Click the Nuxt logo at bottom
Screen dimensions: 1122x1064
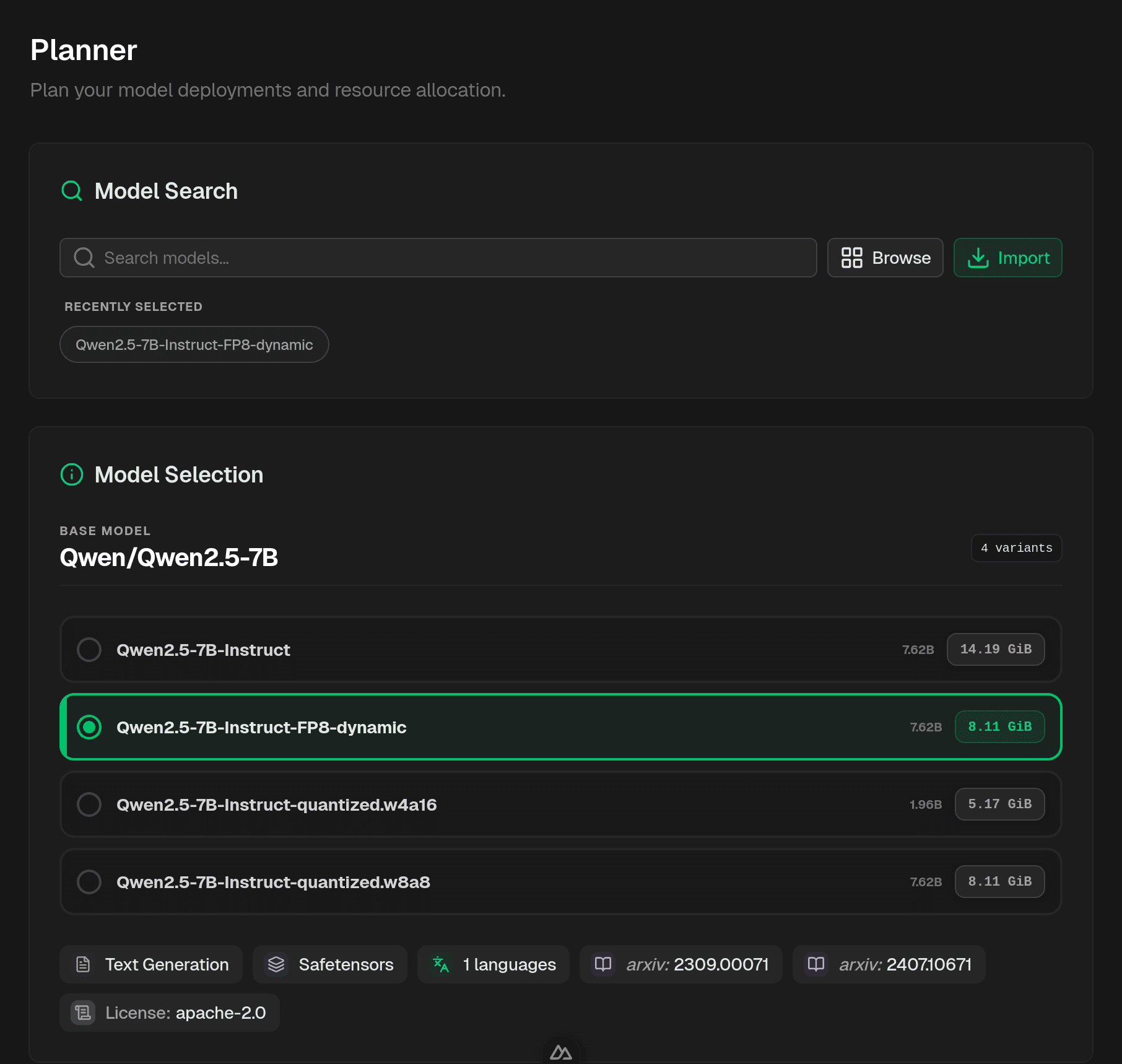point(561,1052)
